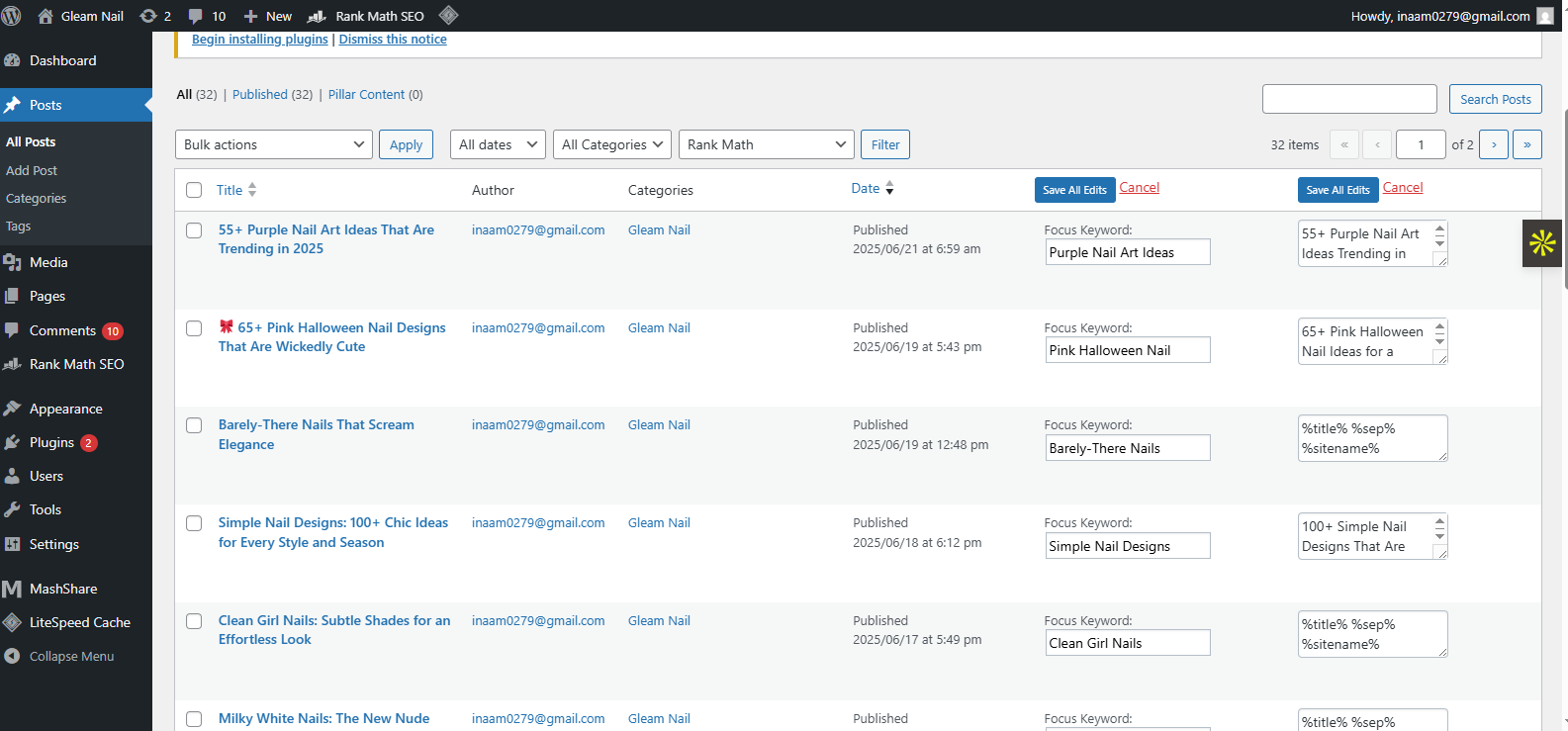1568x731 pixels.
Task: Open Categories submenu item
Action: coord(37,198)
